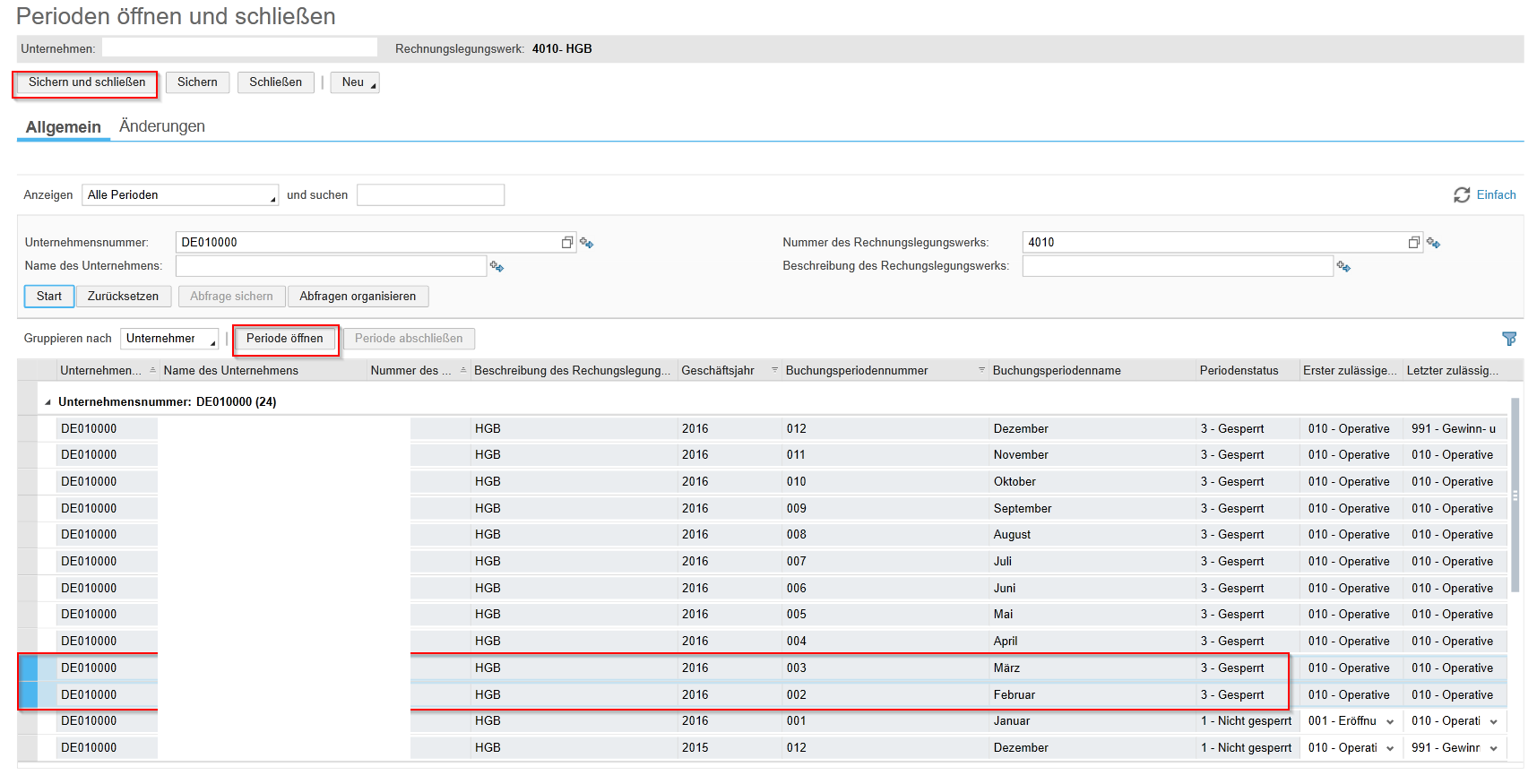This screenshot has width=1537, height=784.
Task: Click the Beschreibung des Rechungslegung... column header
Action: [x=574, y=370]
